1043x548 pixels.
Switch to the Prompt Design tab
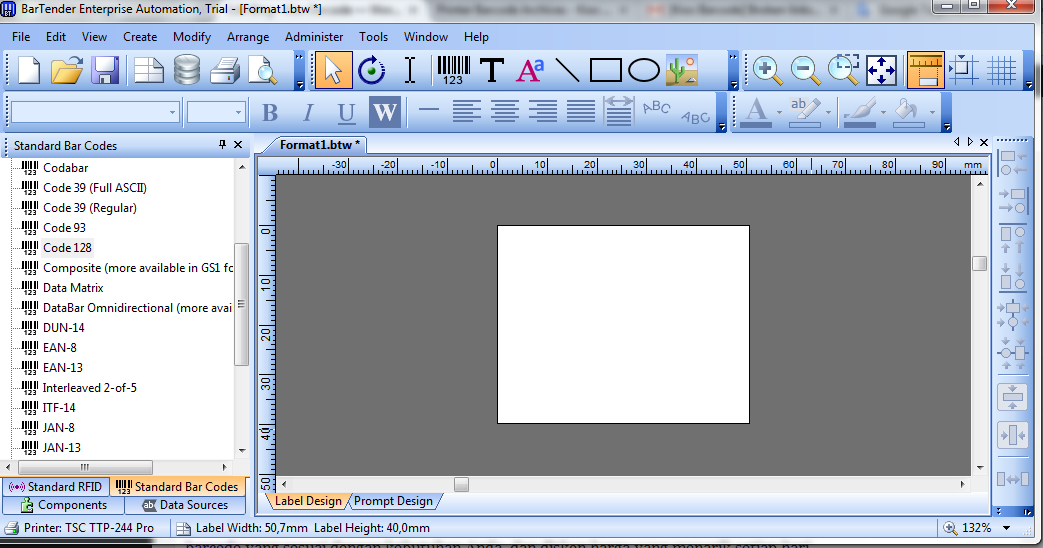tap(393, 501)
